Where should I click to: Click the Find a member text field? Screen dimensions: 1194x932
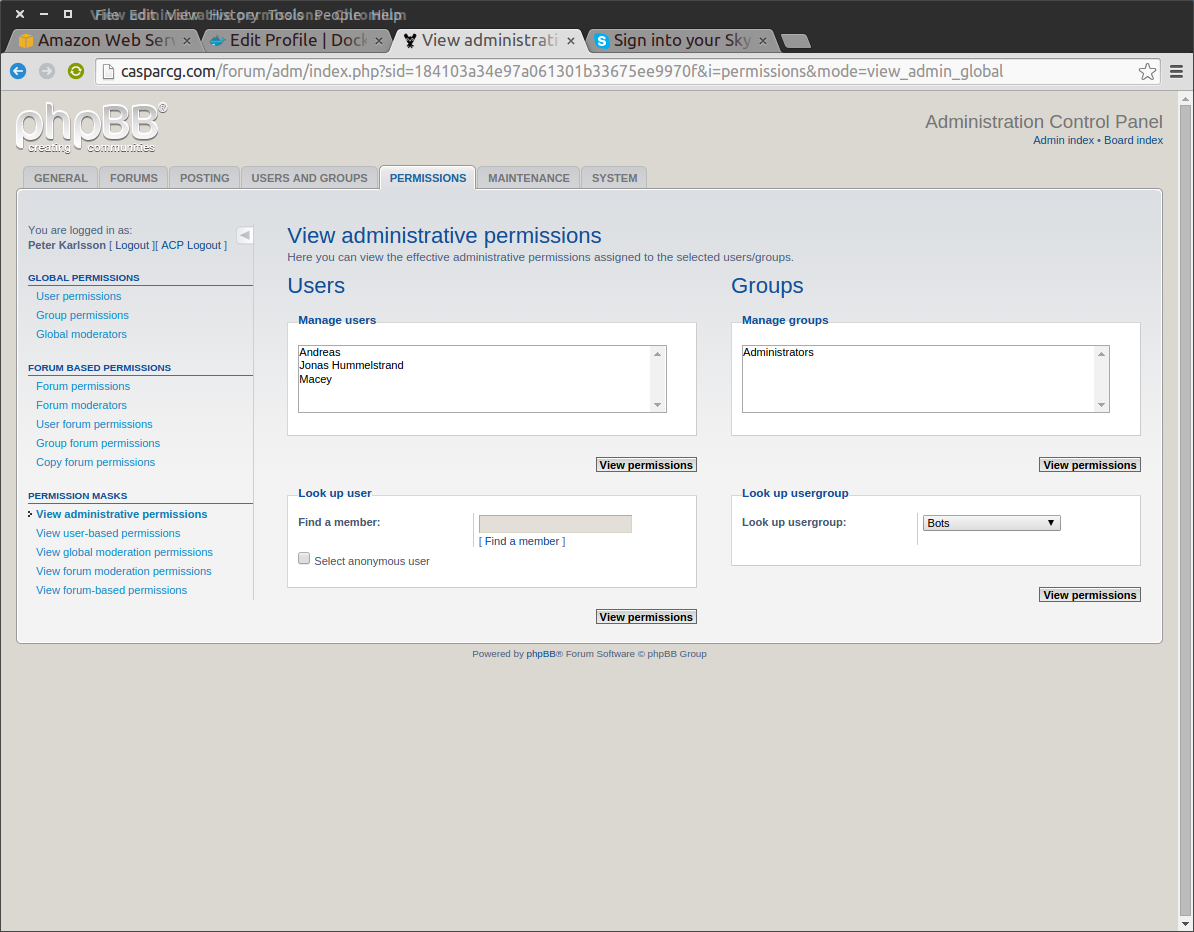(x=555, y=524)
